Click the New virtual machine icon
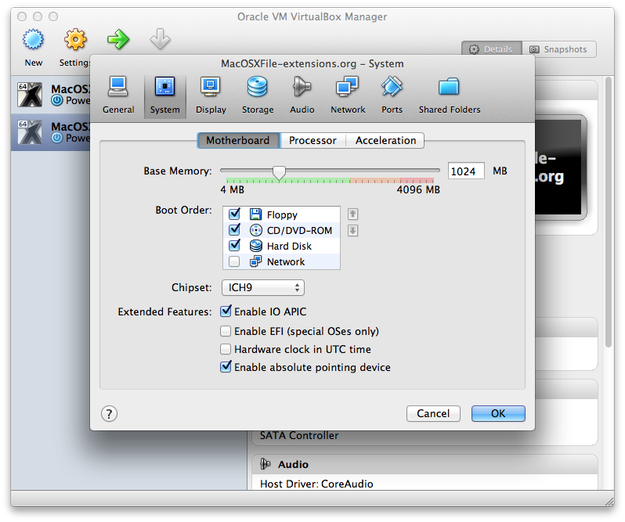The width and height of the screenshot is (625, 522). 33,39
